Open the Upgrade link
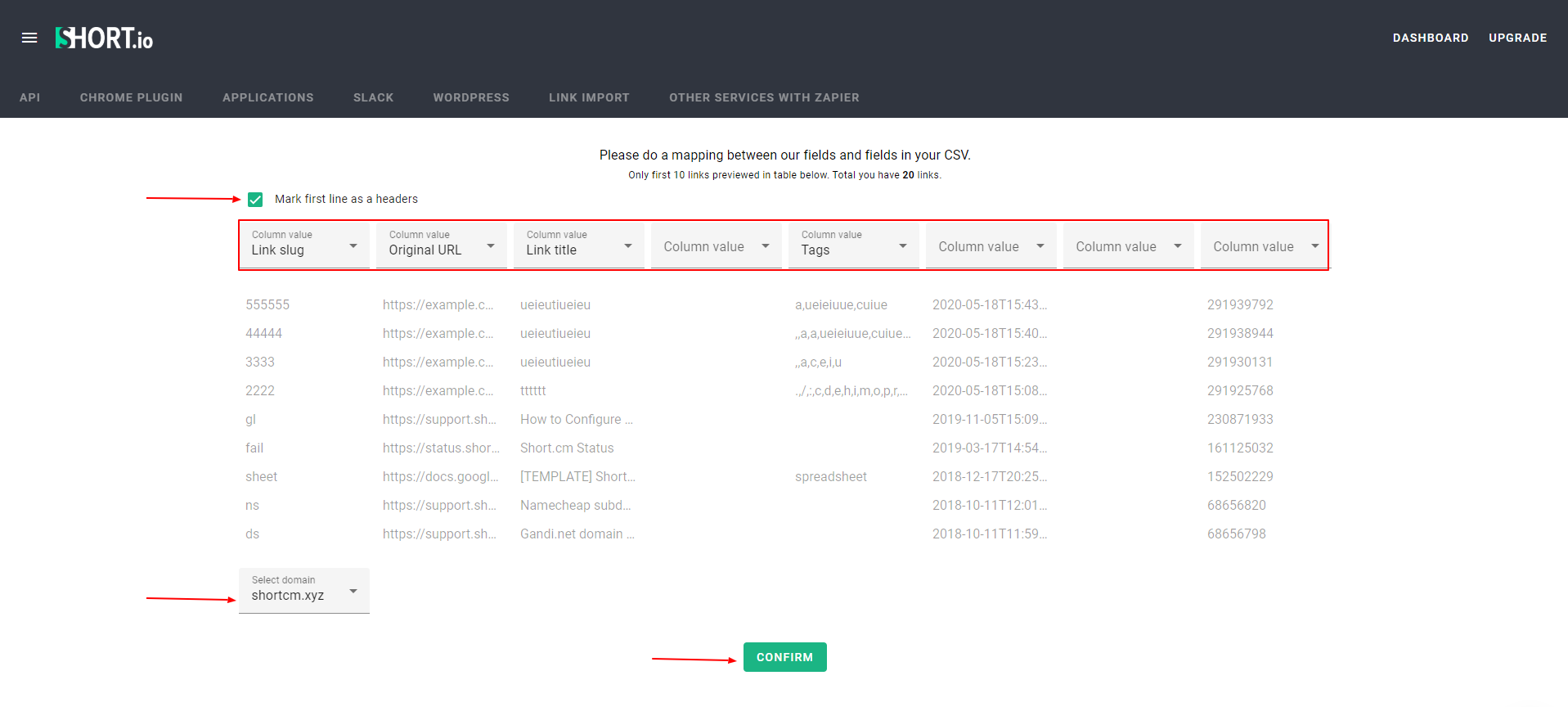The width and height of the screenshot is (1568, 707). tap(1518, 38)
